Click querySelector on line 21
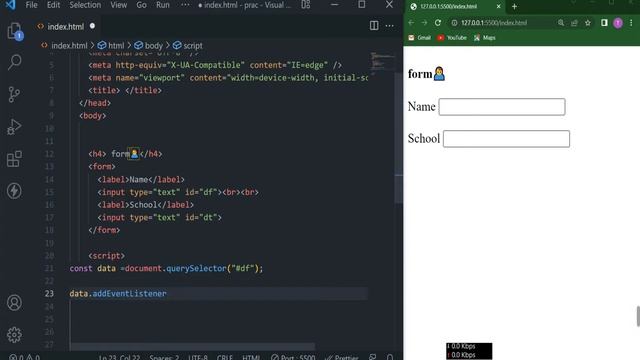The width and height of the screenshot is (640, 360). click(x=196, y=268)
